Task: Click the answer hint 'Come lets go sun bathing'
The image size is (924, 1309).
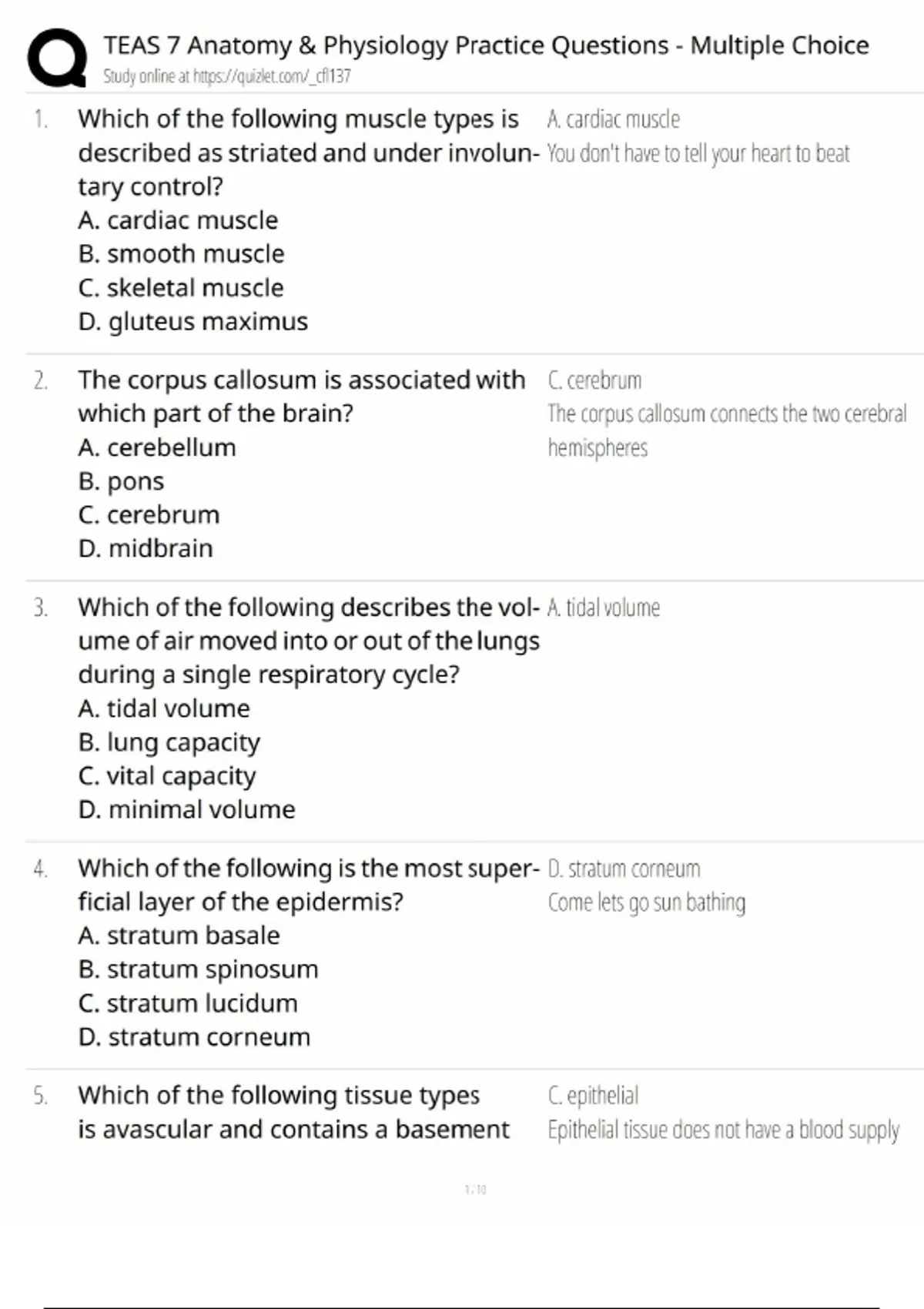Action: 646,902
